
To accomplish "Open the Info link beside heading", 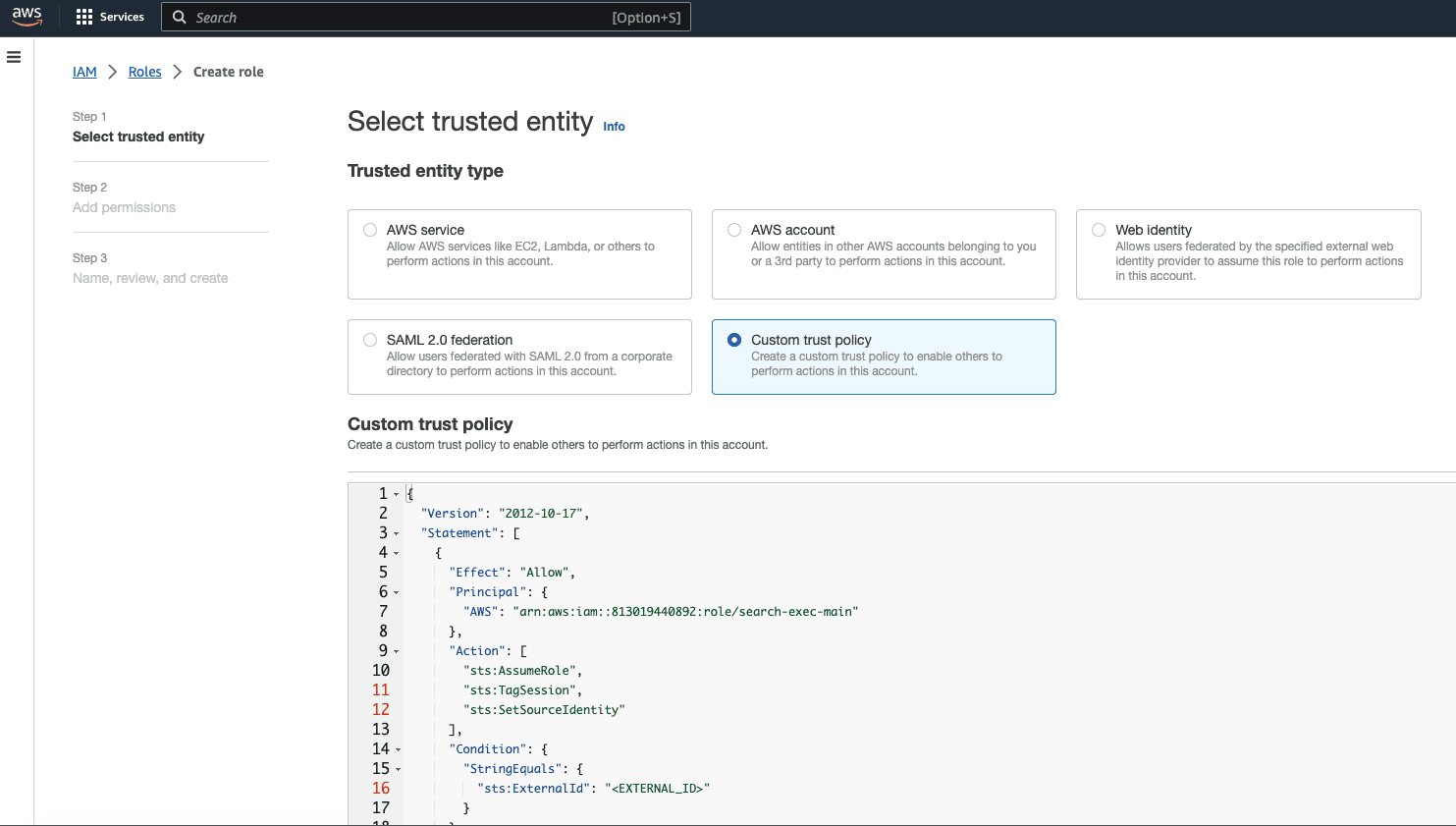I will 614,127.
